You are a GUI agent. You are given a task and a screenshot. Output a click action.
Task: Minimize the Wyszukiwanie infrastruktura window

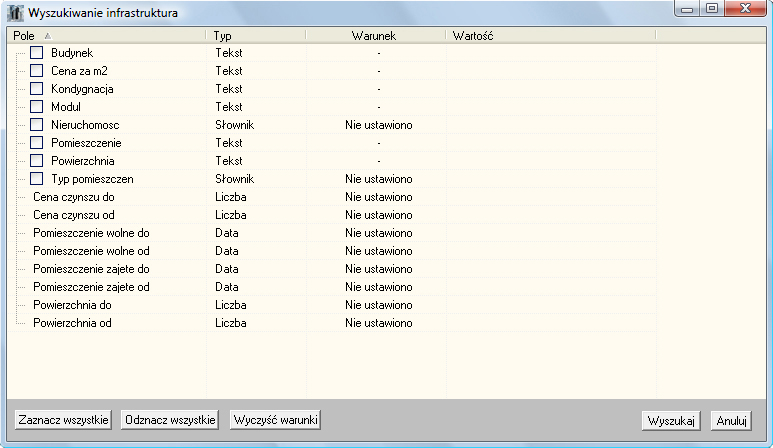tap(687, 9)
